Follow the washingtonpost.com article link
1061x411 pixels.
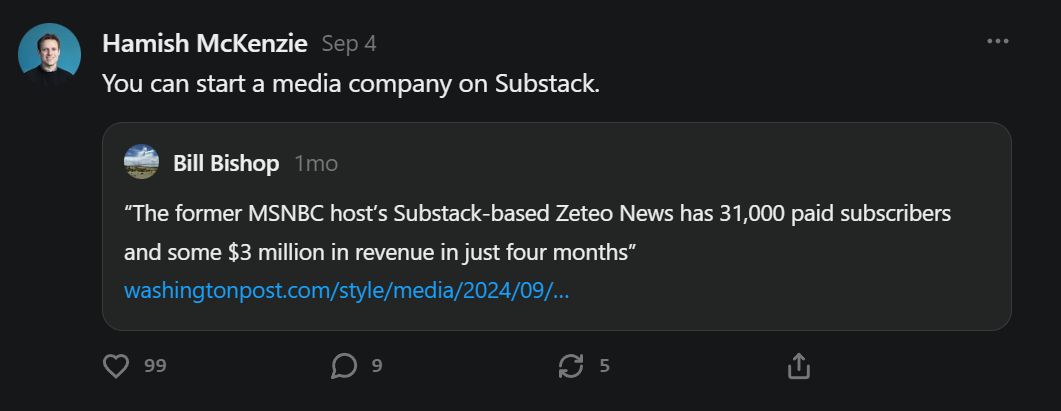click(346, 291)
